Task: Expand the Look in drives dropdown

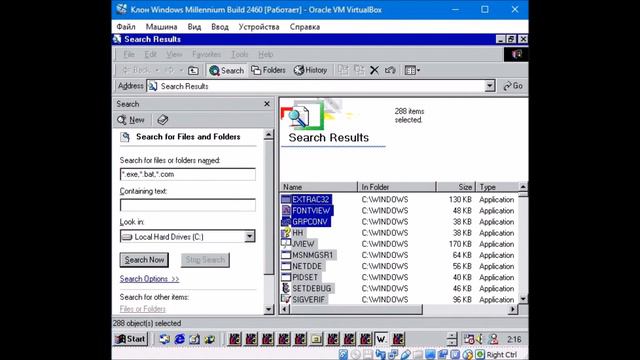Action: click(249, 236)
